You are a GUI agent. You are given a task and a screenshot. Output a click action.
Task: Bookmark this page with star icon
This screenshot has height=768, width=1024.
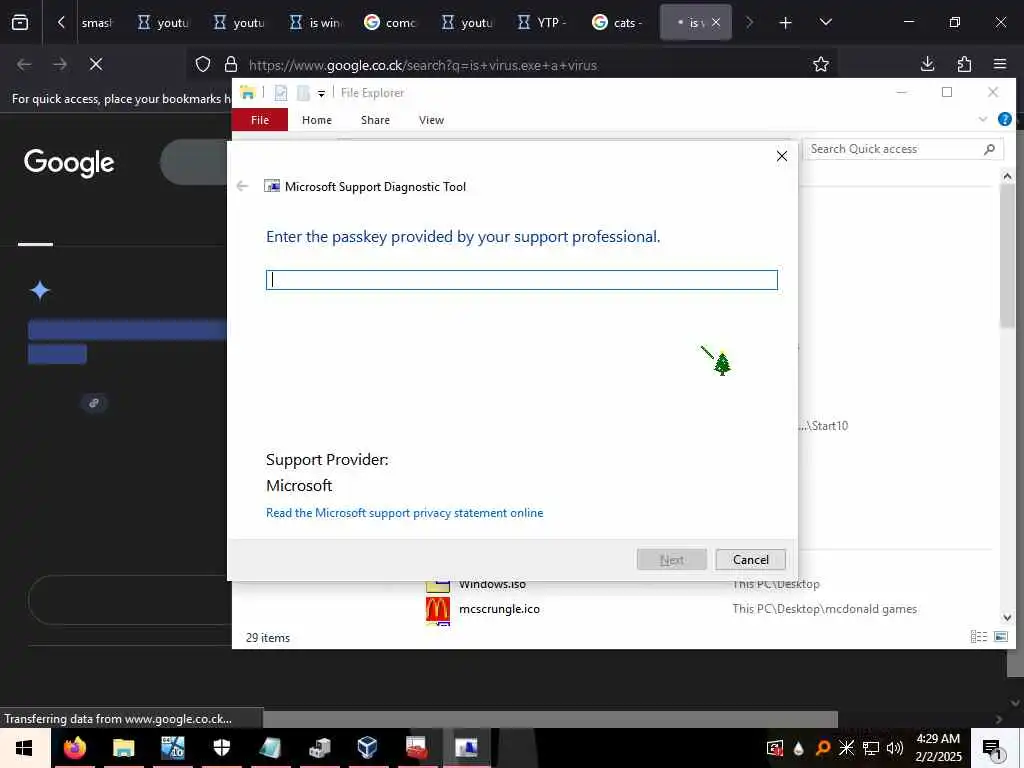[x=821, y=64]
